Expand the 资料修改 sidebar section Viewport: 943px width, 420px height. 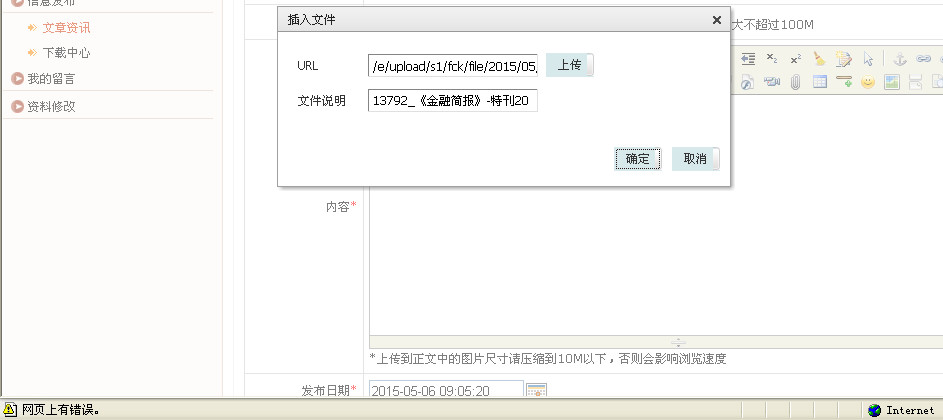[x=50, y=106]
